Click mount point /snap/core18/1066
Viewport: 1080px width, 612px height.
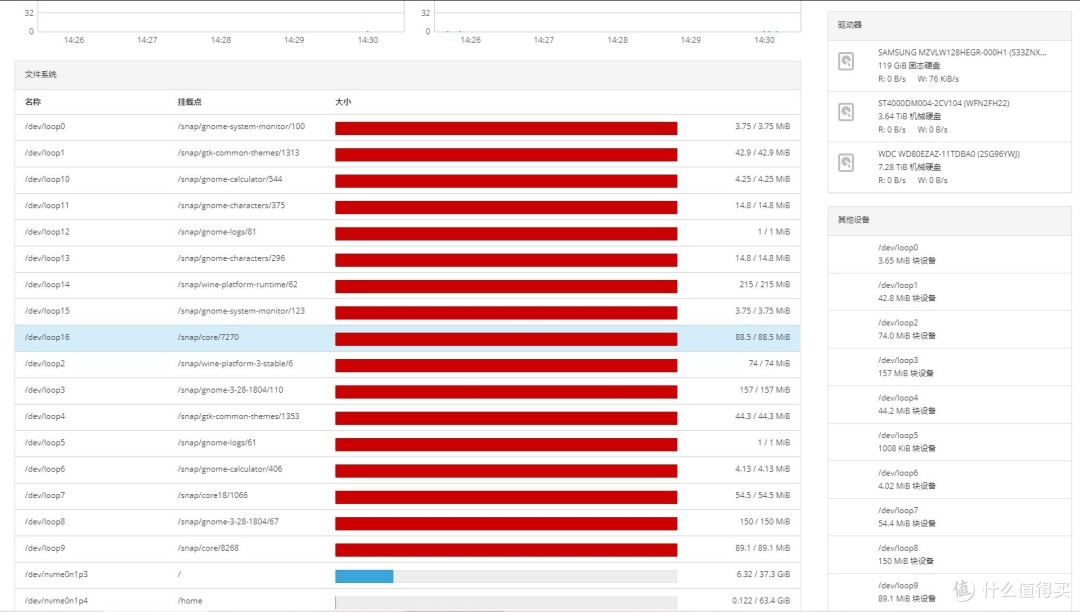pos(212,496)
